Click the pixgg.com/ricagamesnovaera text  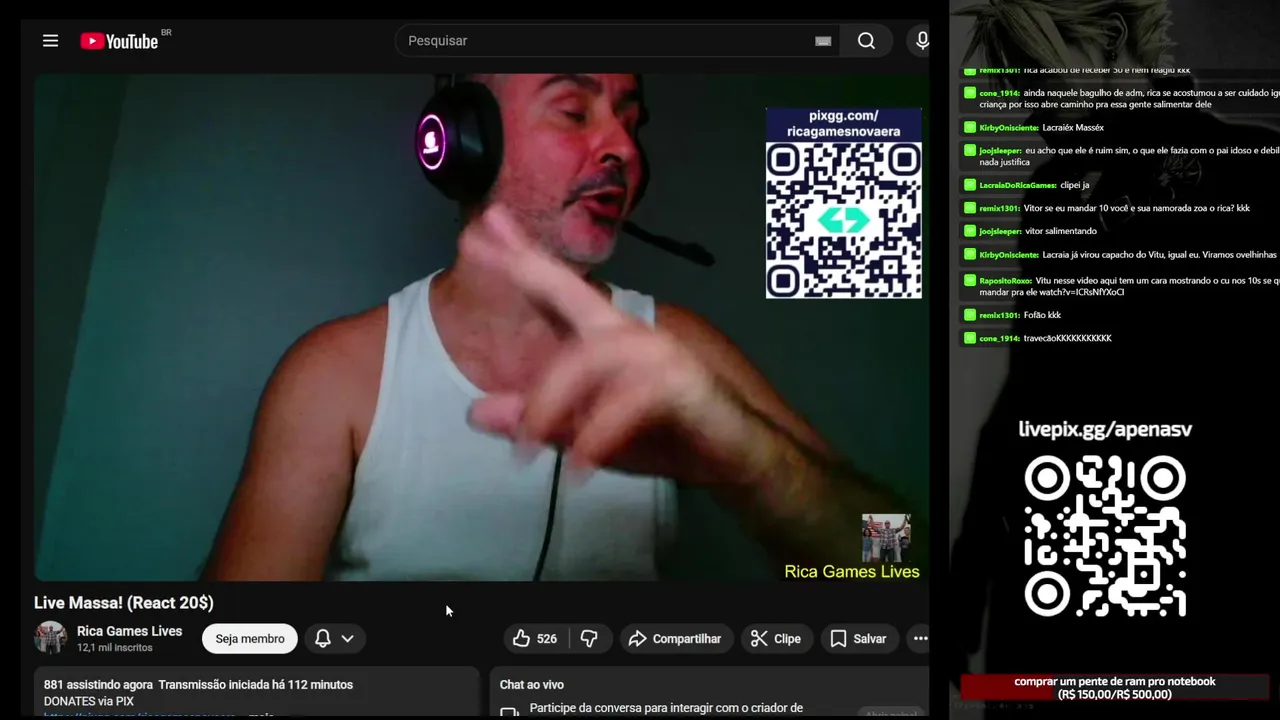point(843,124)
